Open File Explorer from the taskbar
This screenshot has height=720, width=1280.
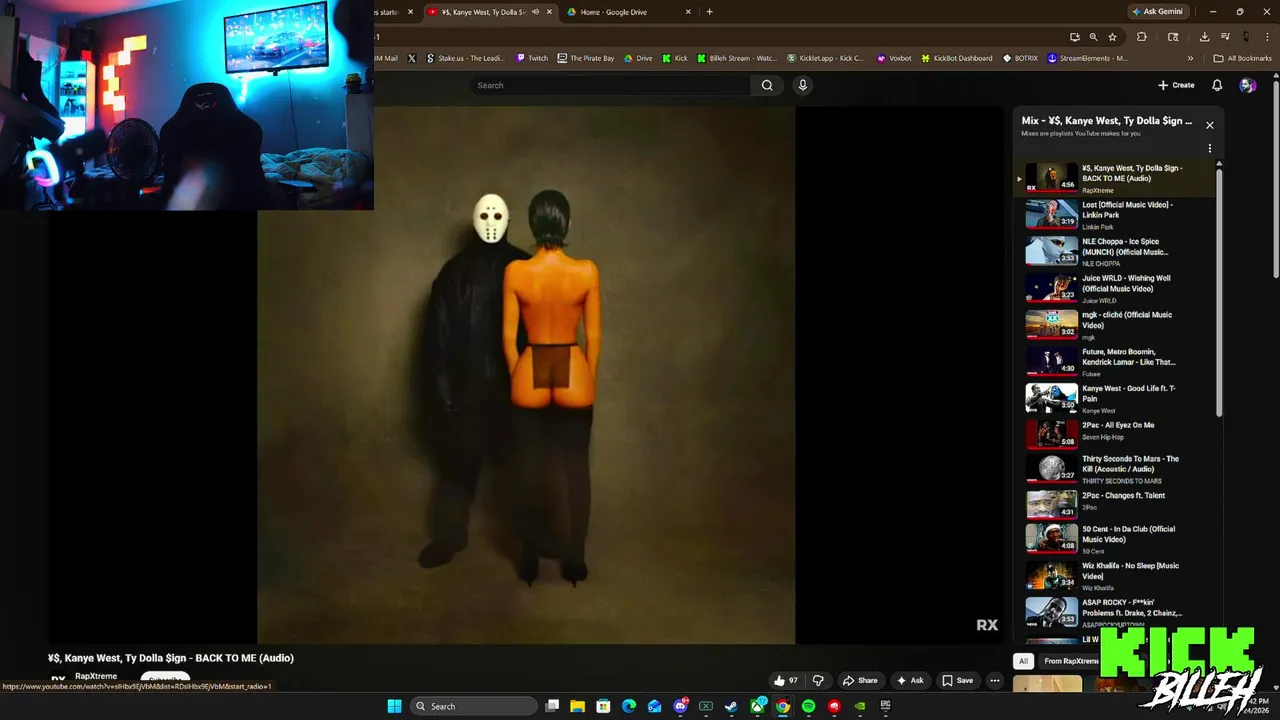tap(578, 706)
